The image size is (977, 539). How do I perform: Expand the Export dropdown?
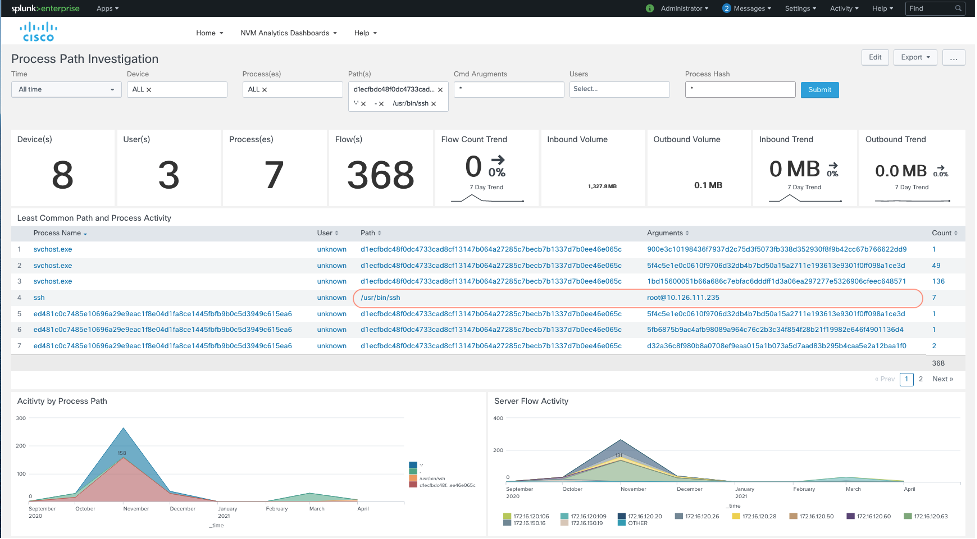914,57
